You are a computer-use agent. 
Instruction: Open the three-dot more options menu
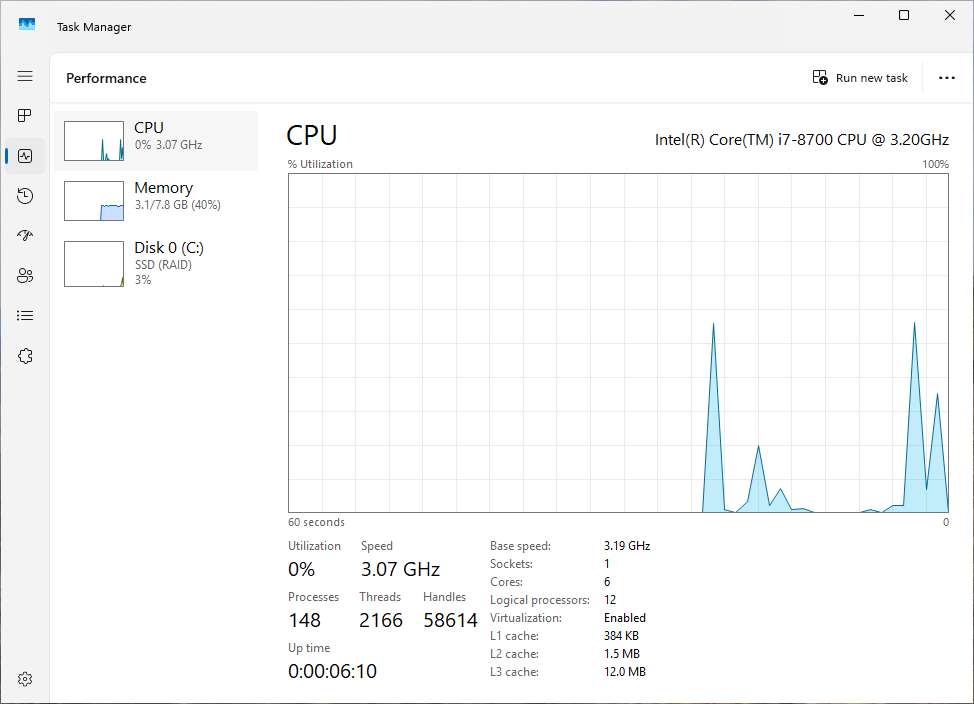pos(946,78)
